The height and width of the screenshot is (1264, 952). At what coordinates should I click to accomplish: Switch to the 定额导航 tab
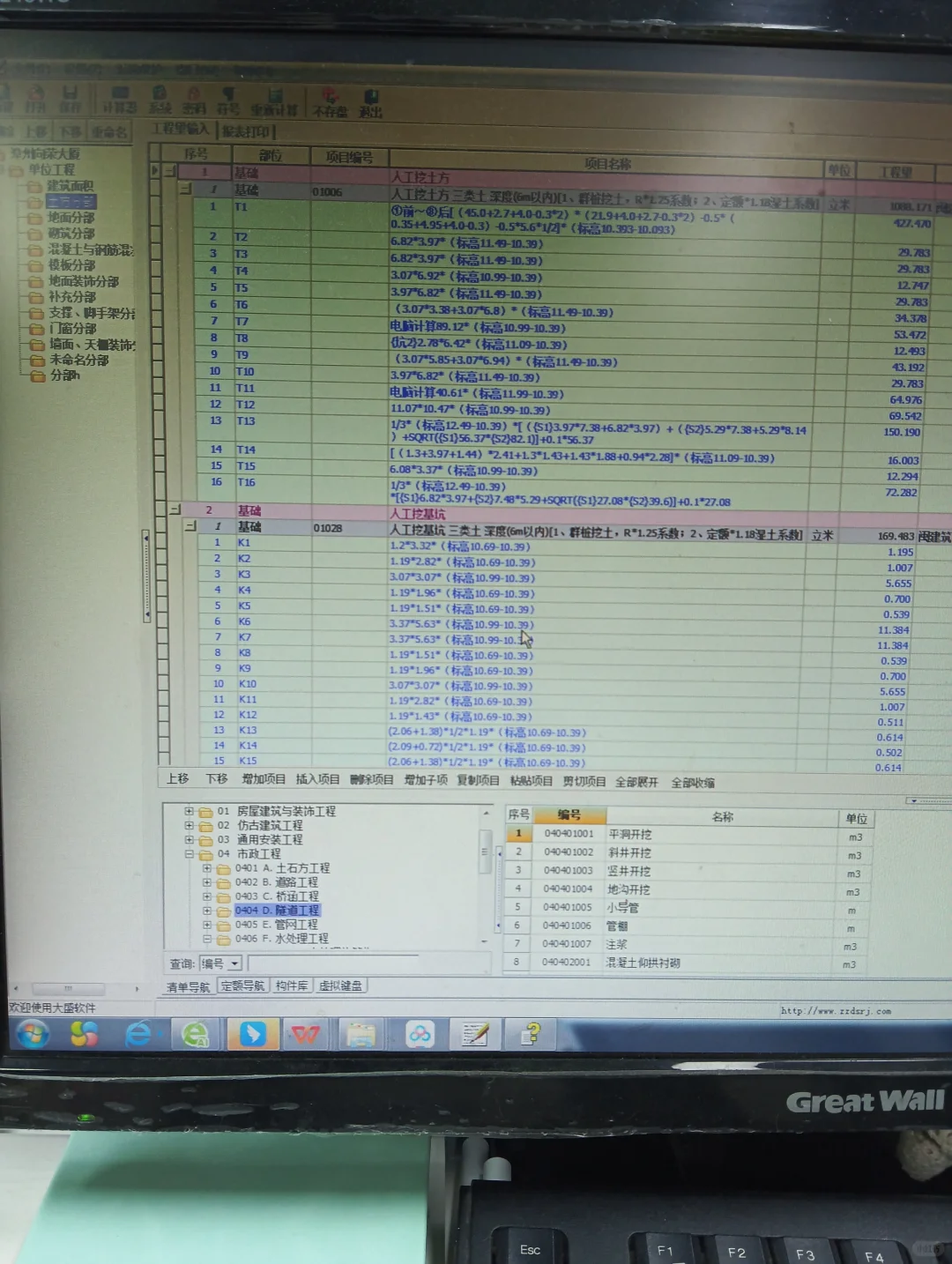242,985
